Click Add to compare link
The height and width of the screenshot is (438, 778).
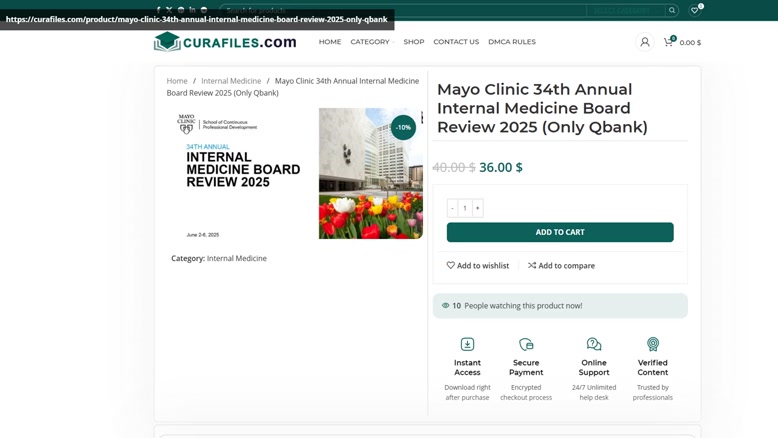coord(561,265)
